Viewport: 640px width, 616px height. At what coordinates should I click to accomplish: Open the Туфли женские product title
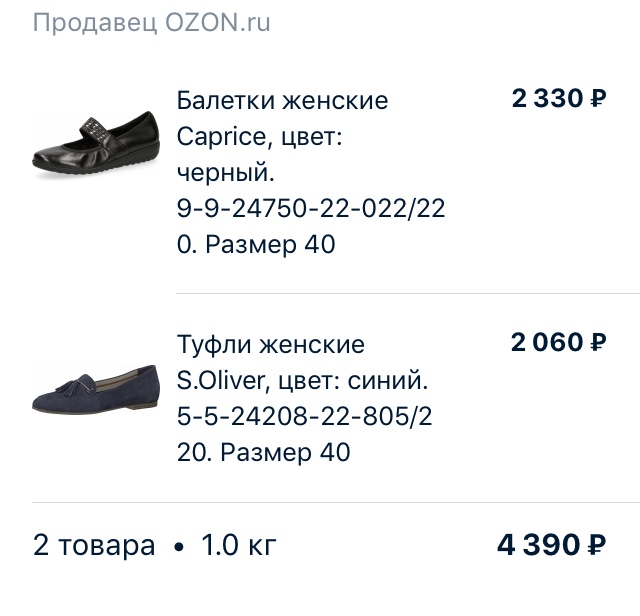[x=271, y=345]
